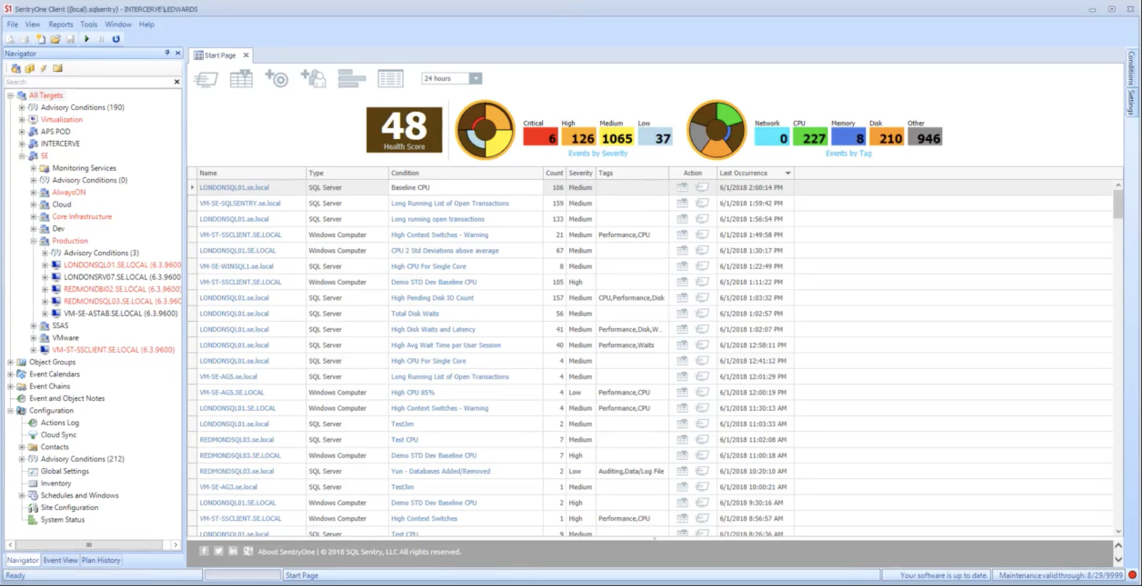Click the green Start/Play toolbar icon
The width and height of the screenshot is (1142, 586).
(87, 39)
